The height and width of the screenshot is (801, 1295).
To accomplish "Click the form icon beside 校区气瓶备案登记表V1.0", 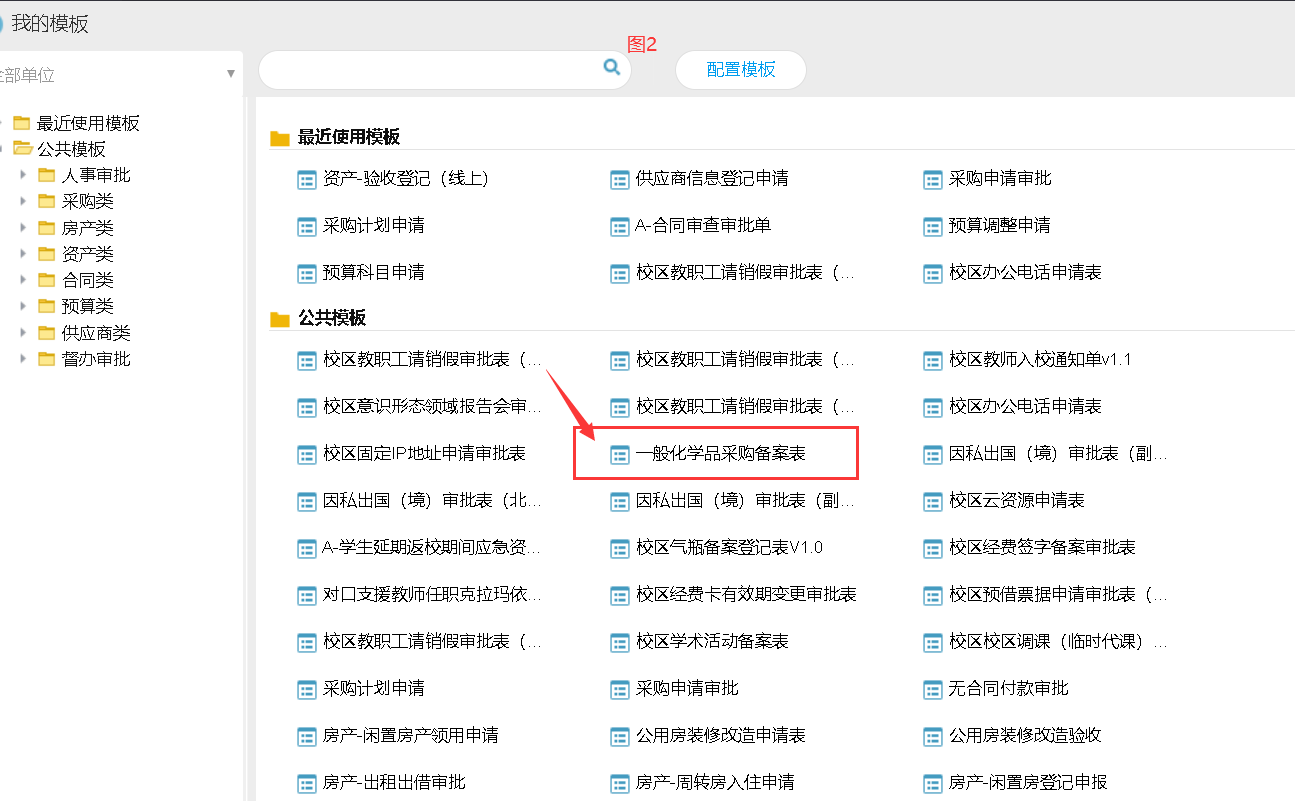I will click(x=620, y=548).
